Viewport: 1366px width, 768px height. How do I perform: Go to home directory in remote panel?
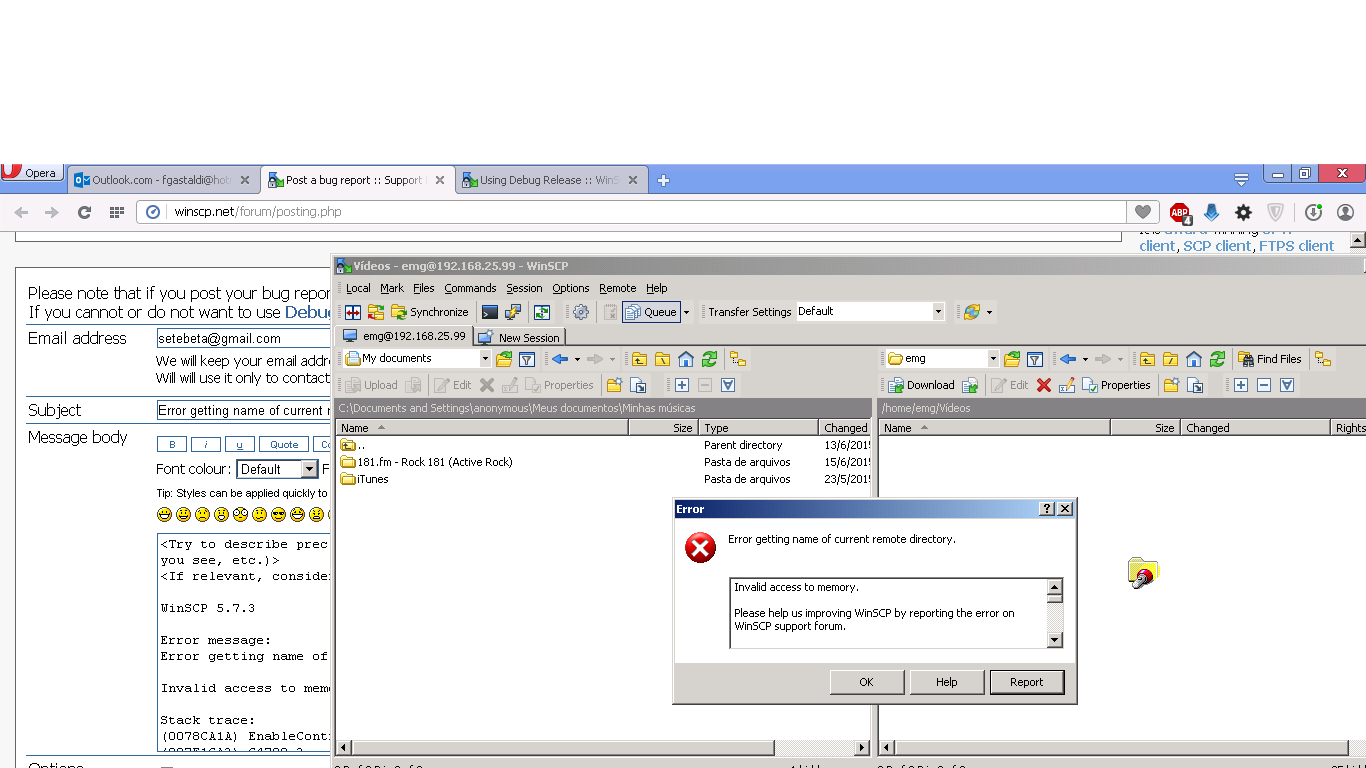(x=1194, y=359)
